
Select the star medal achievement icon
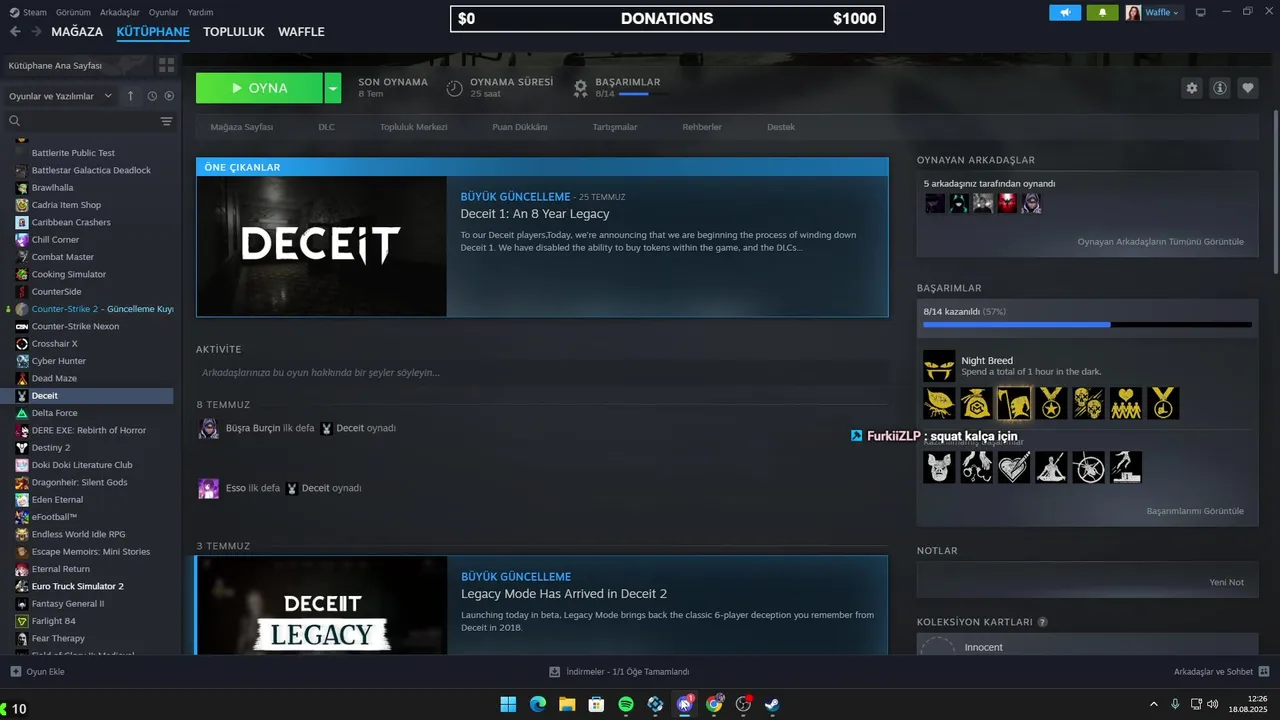[1051, 403]
